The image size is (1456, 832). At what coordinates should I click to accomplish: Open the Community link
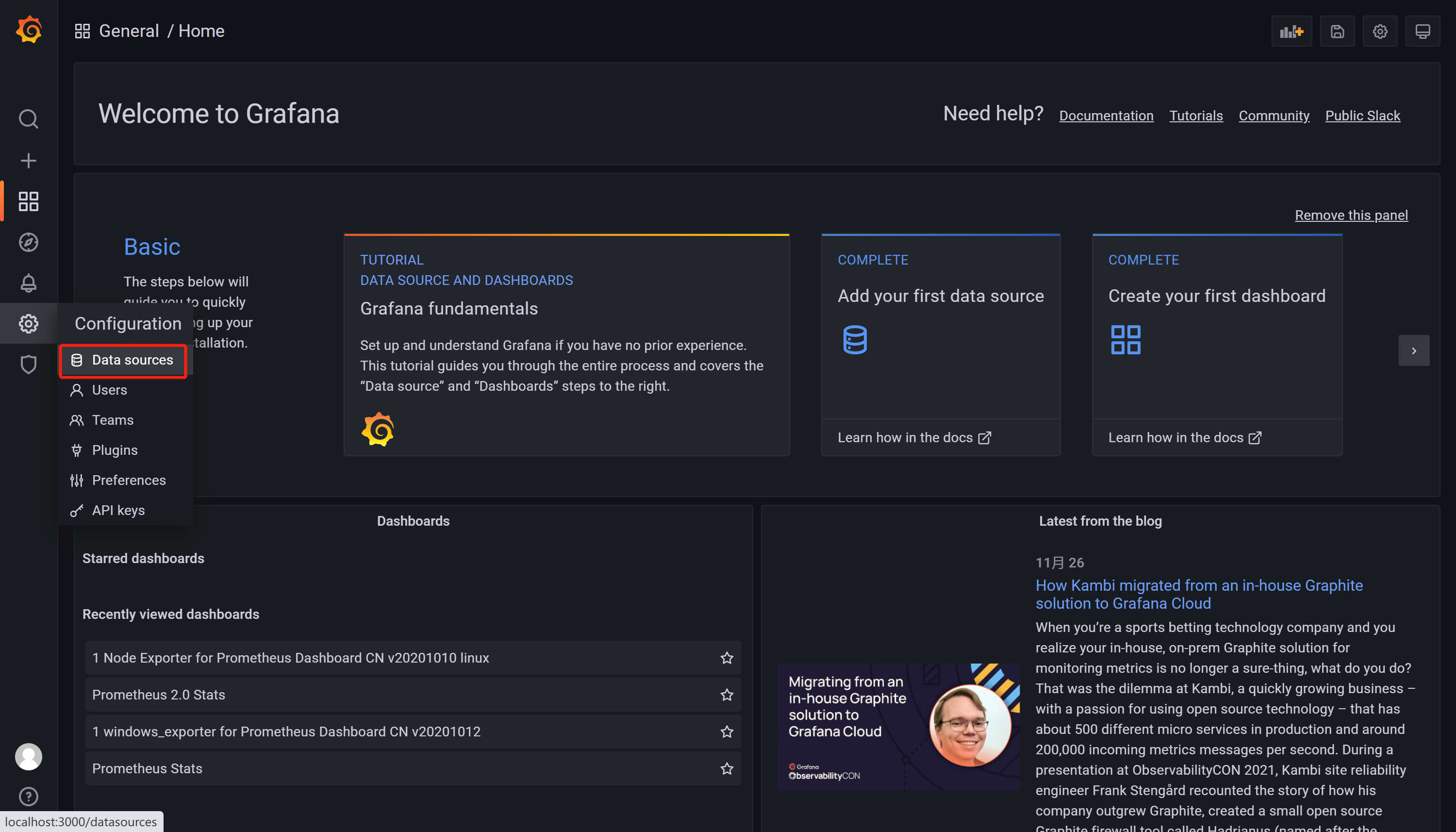pyautogui.click(x=1274, y=116)
